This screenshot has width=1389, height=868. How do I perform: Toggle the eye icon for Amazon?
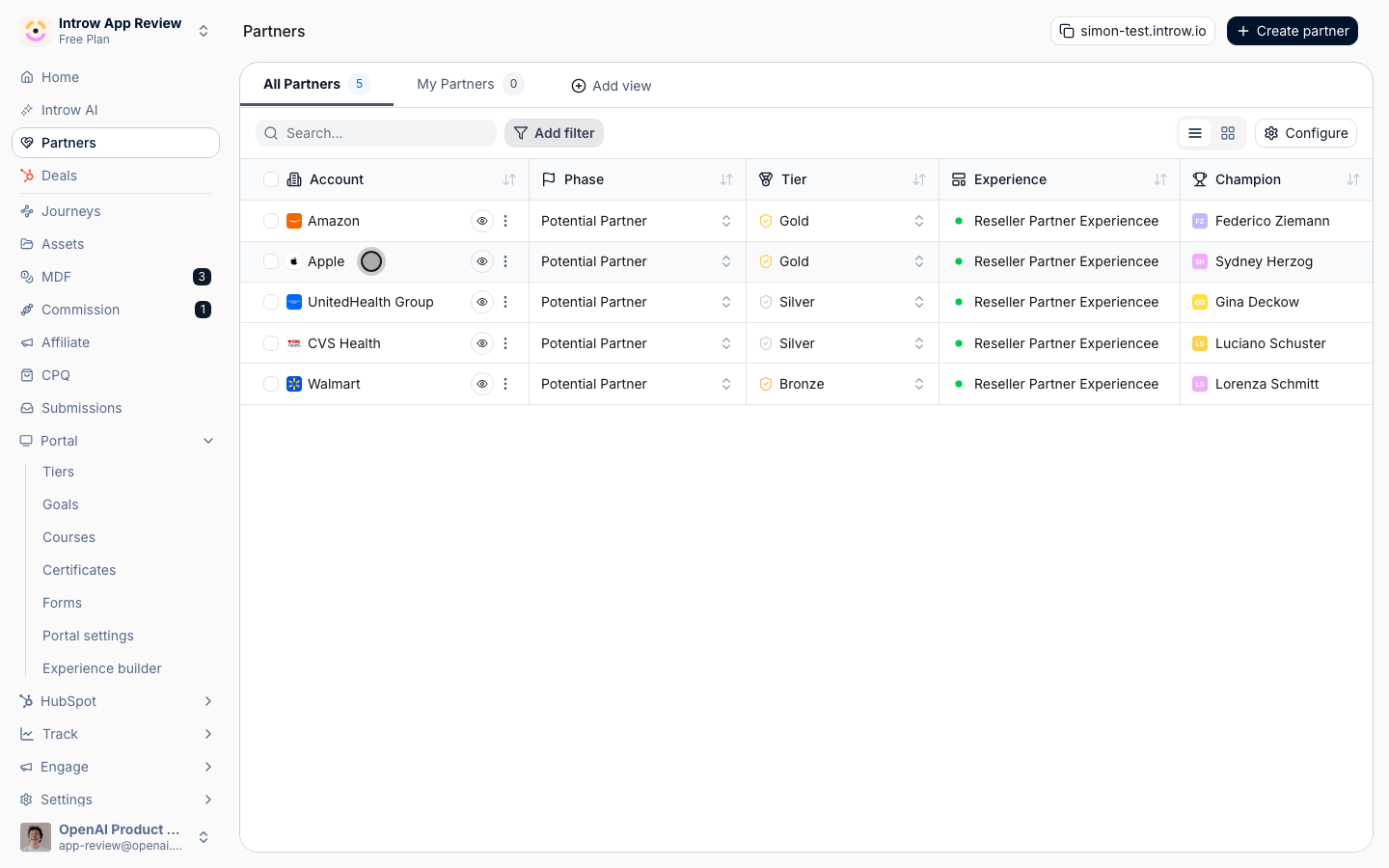(482, 221)
